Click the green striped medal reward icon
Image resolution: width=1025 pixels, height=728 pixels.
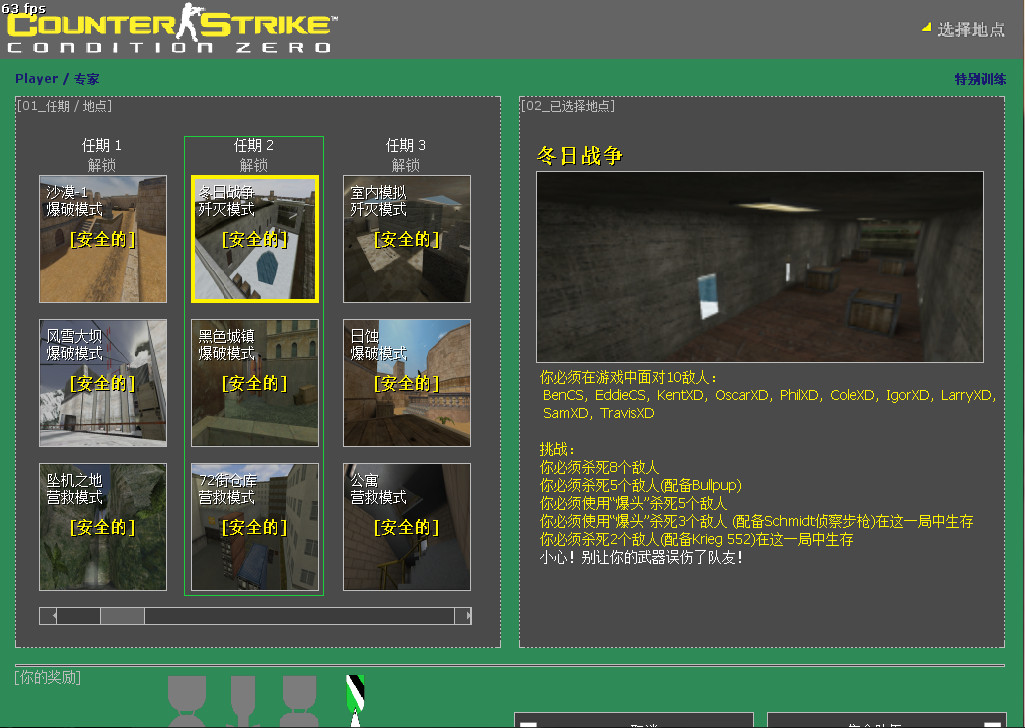[x=355, y=701]
